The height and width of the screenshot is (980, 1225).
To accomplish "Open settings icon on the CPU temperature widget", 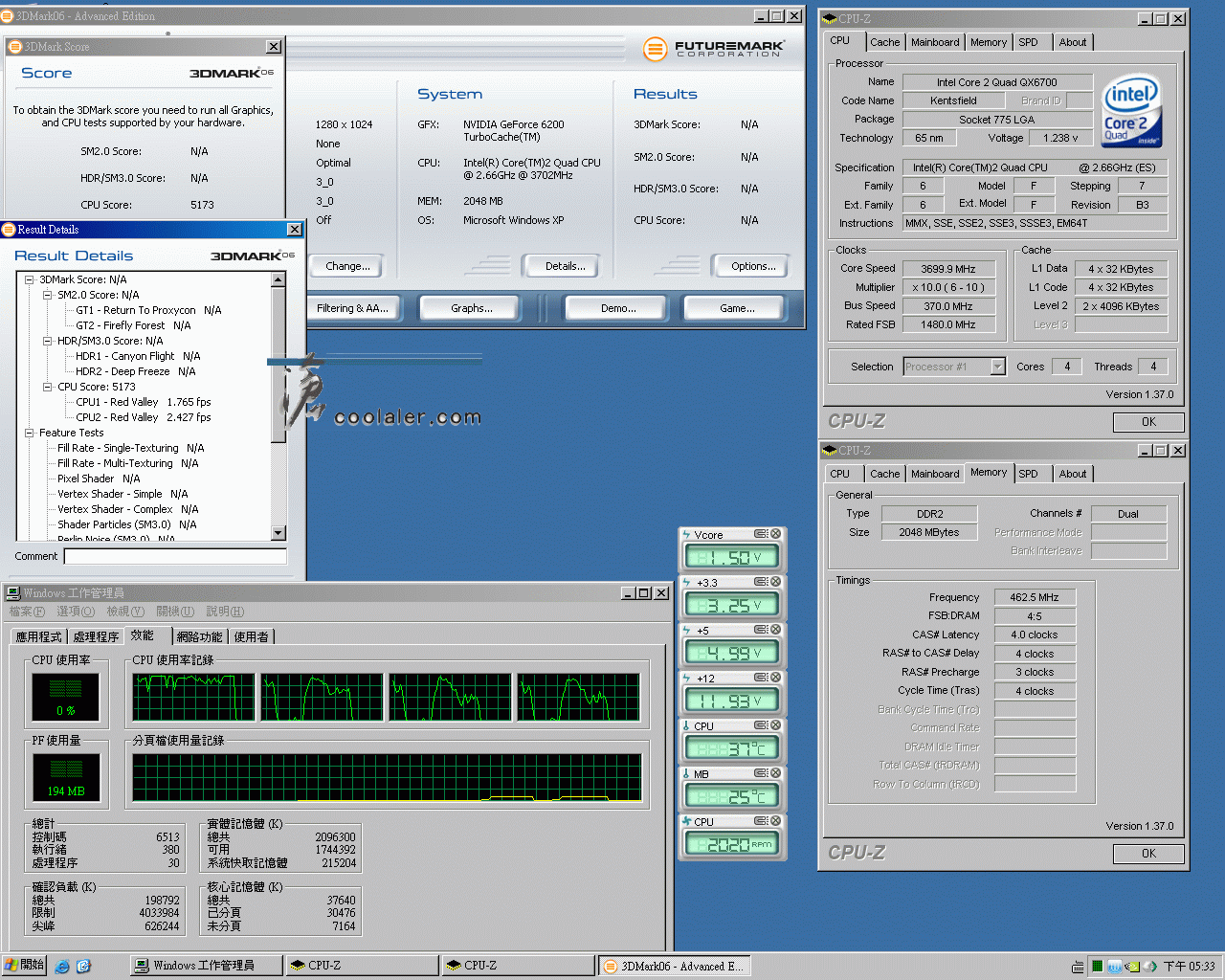I will [761, 725].
